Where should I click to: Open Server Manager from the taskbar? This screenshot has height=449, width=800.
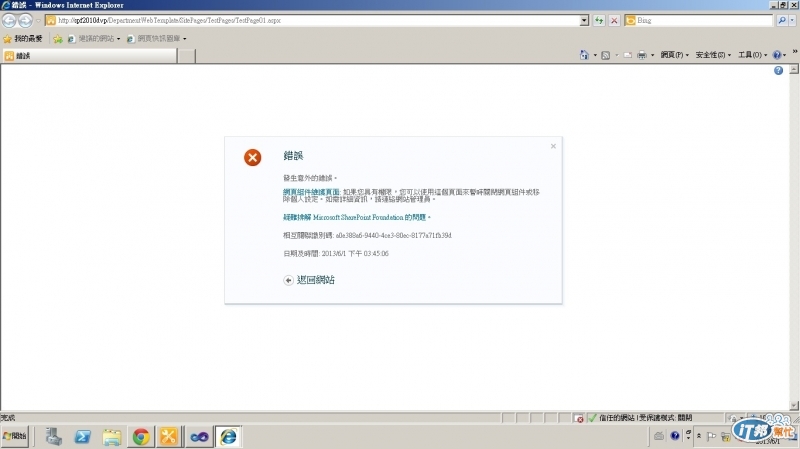pos(53,437)
